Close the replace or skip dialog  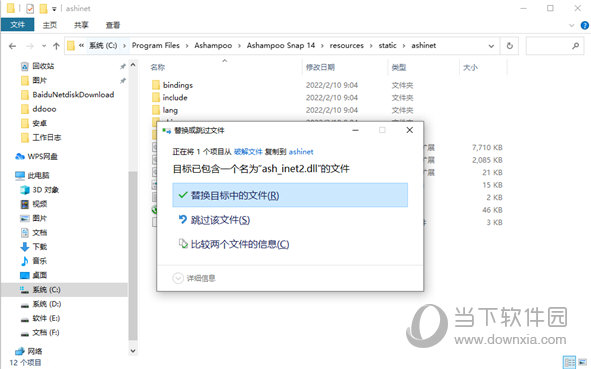click(409, 130)
